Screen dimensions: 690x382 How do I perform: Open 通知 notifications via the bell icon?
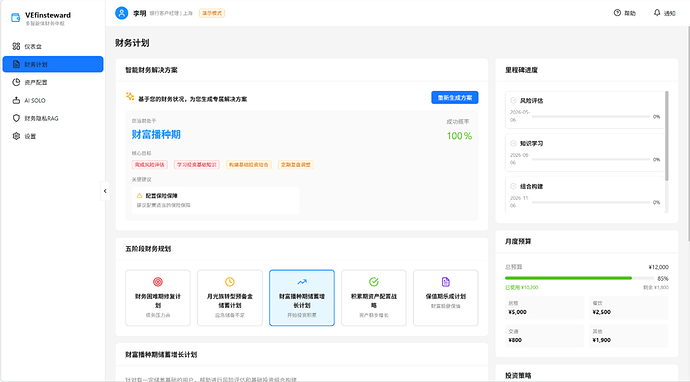657,13
